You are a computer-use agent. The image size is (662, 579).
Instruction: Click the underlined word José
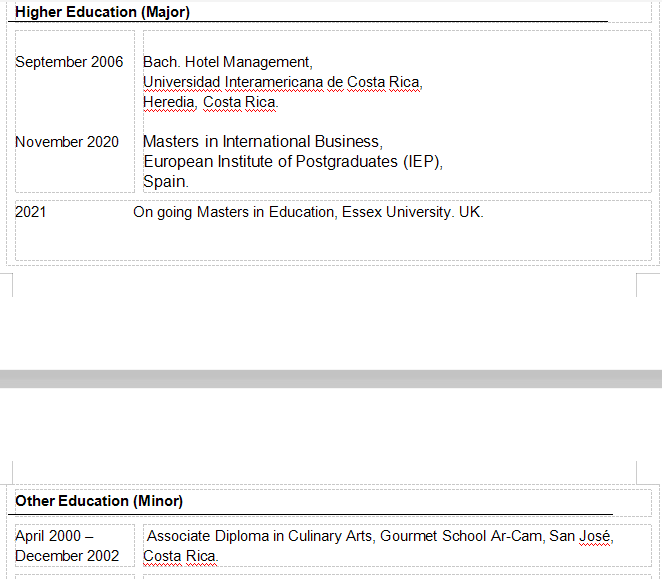click(x=594, y=536)
